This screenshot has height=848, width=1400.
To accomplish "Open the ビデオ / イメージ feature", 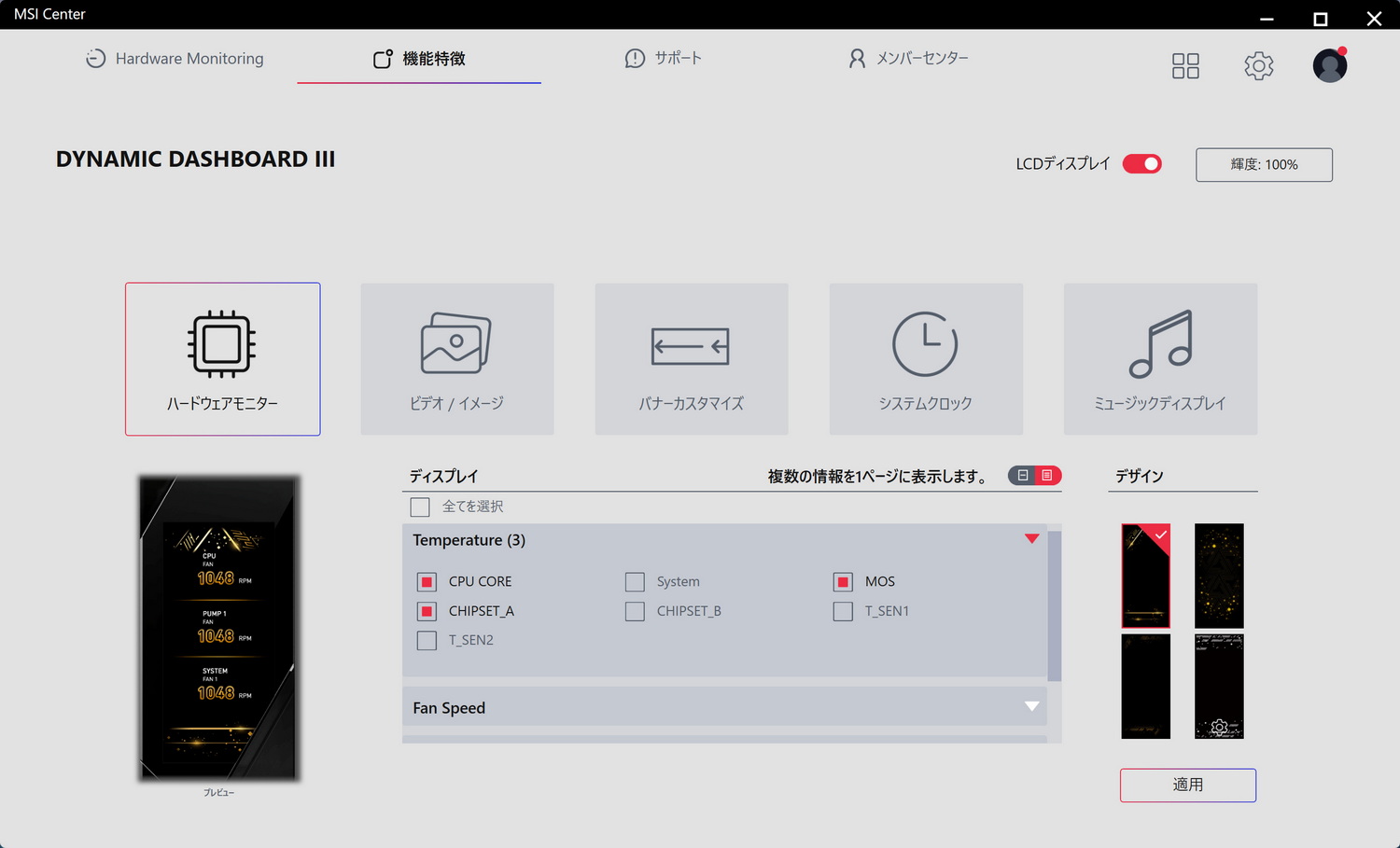I will click(456, 359).
